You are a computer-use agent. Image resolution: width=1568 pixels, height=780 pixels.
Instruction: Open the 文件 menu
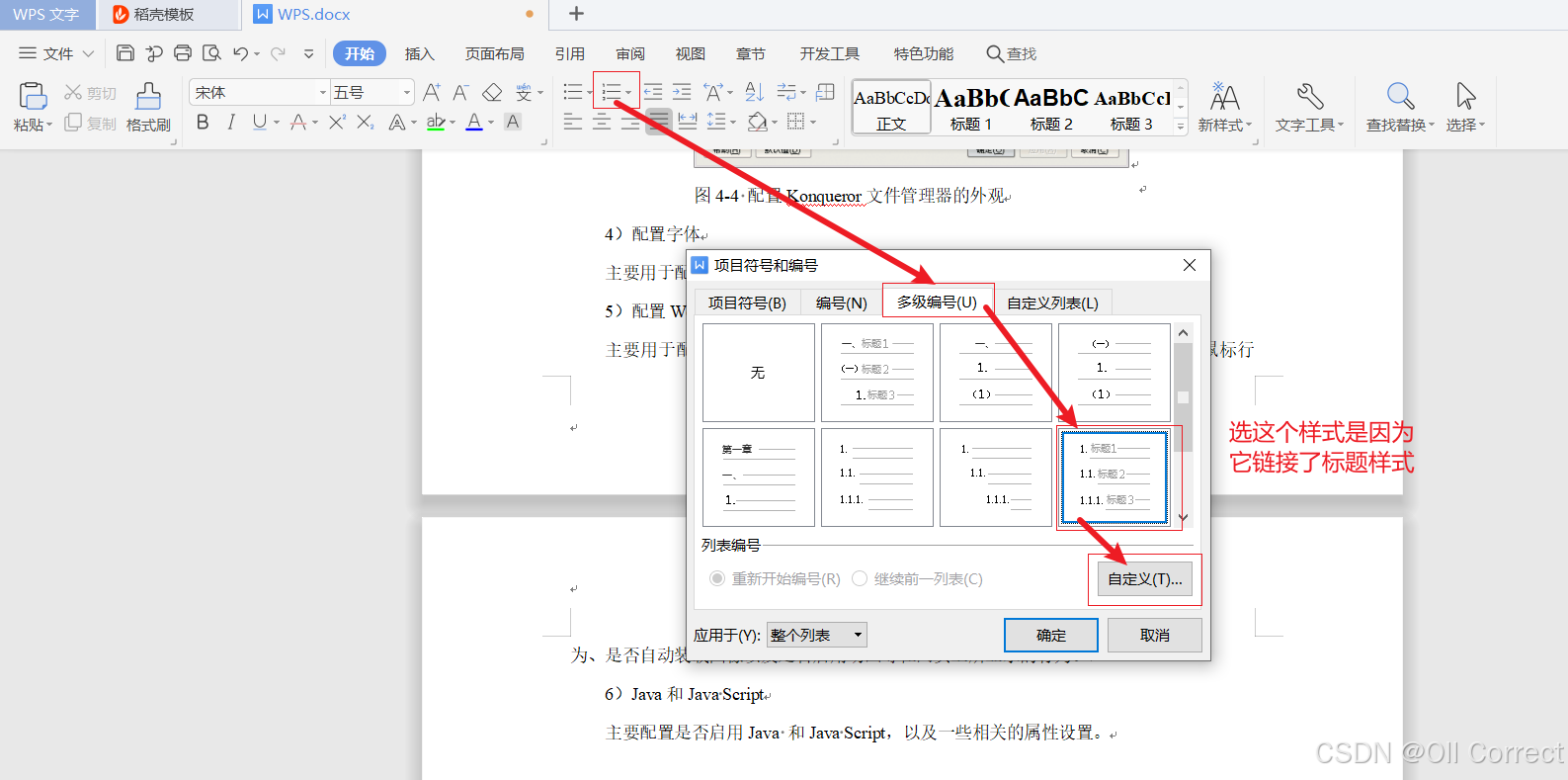pos(56,53)
